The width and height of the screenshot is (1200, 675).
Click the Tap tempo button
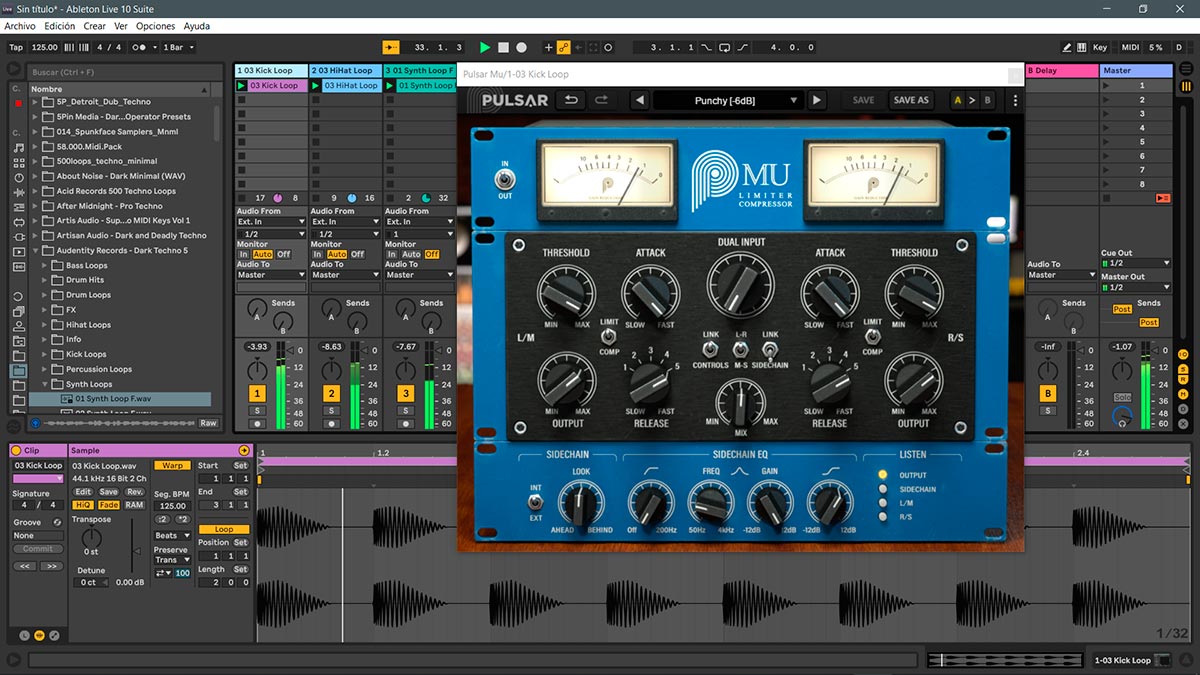click(x=16, y=47)
